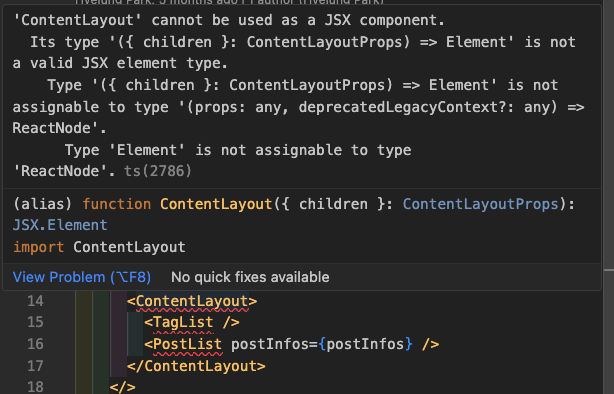Click the closing ContentLayout tag on line 17

tap(196, 366)
